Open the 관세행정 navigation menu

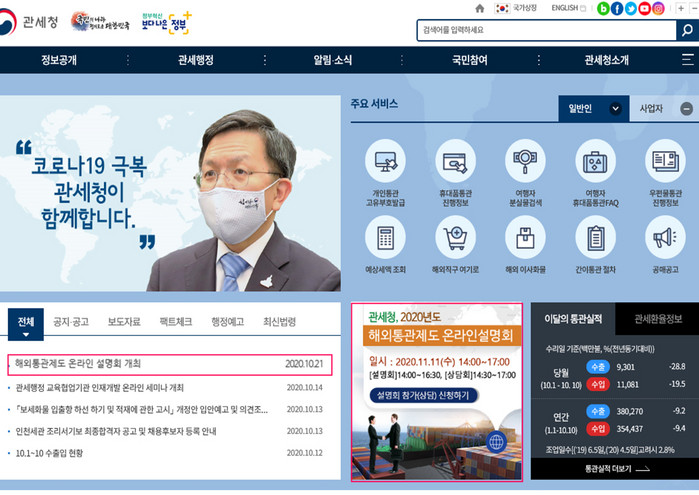196,60
